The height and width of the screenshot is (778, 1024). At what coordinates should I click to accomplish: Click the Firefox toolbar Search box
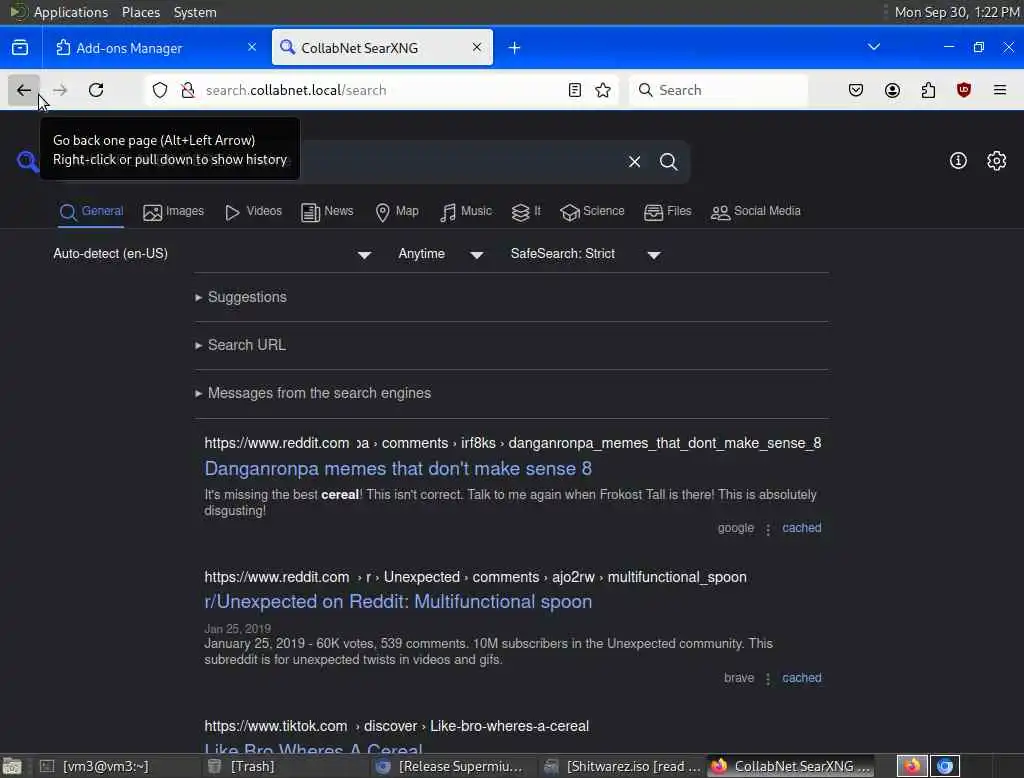(x=718, y=90)
